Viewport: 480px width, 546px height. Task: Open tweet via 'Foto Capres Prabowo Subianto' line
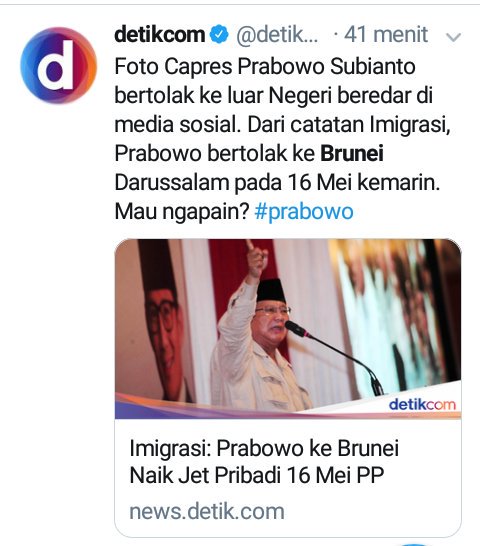tap(265, 66)
